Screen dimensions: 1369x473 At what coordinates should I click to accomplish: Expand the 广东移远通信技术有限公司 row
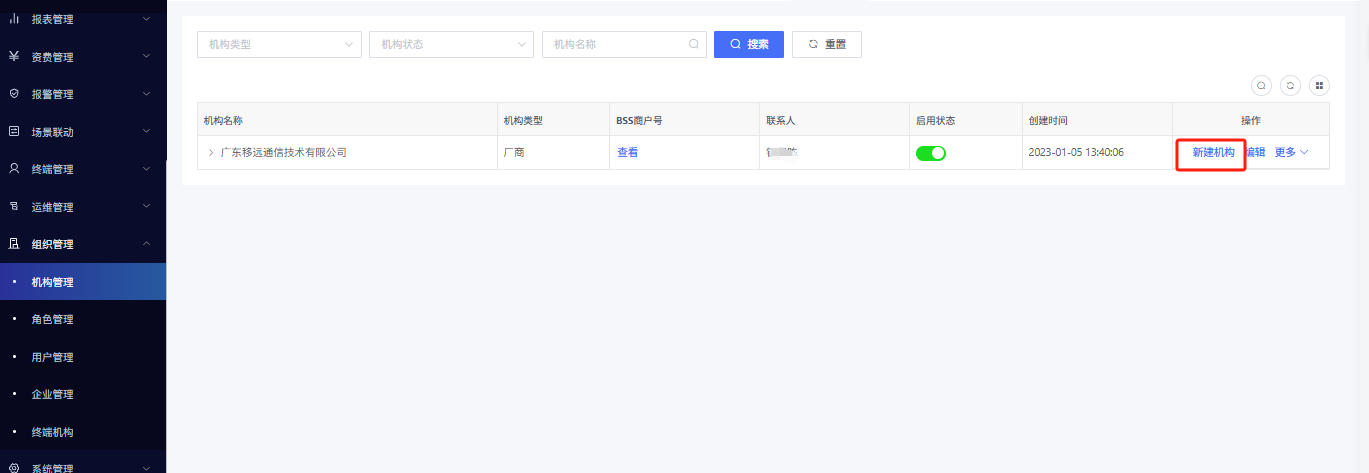[x=211, y=153]
